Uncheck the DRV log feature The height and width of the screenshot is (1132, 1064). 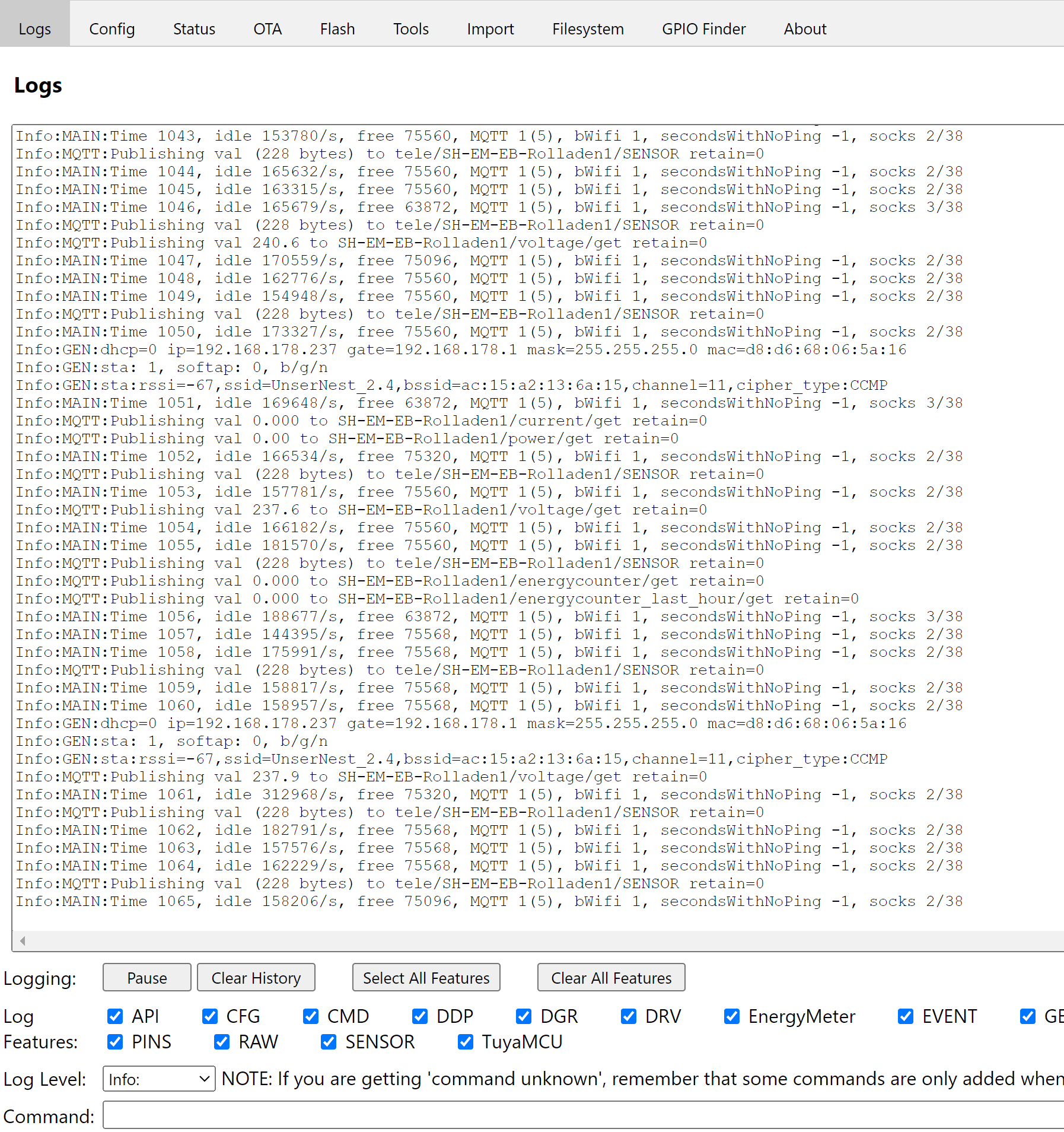pos(629,1016)
